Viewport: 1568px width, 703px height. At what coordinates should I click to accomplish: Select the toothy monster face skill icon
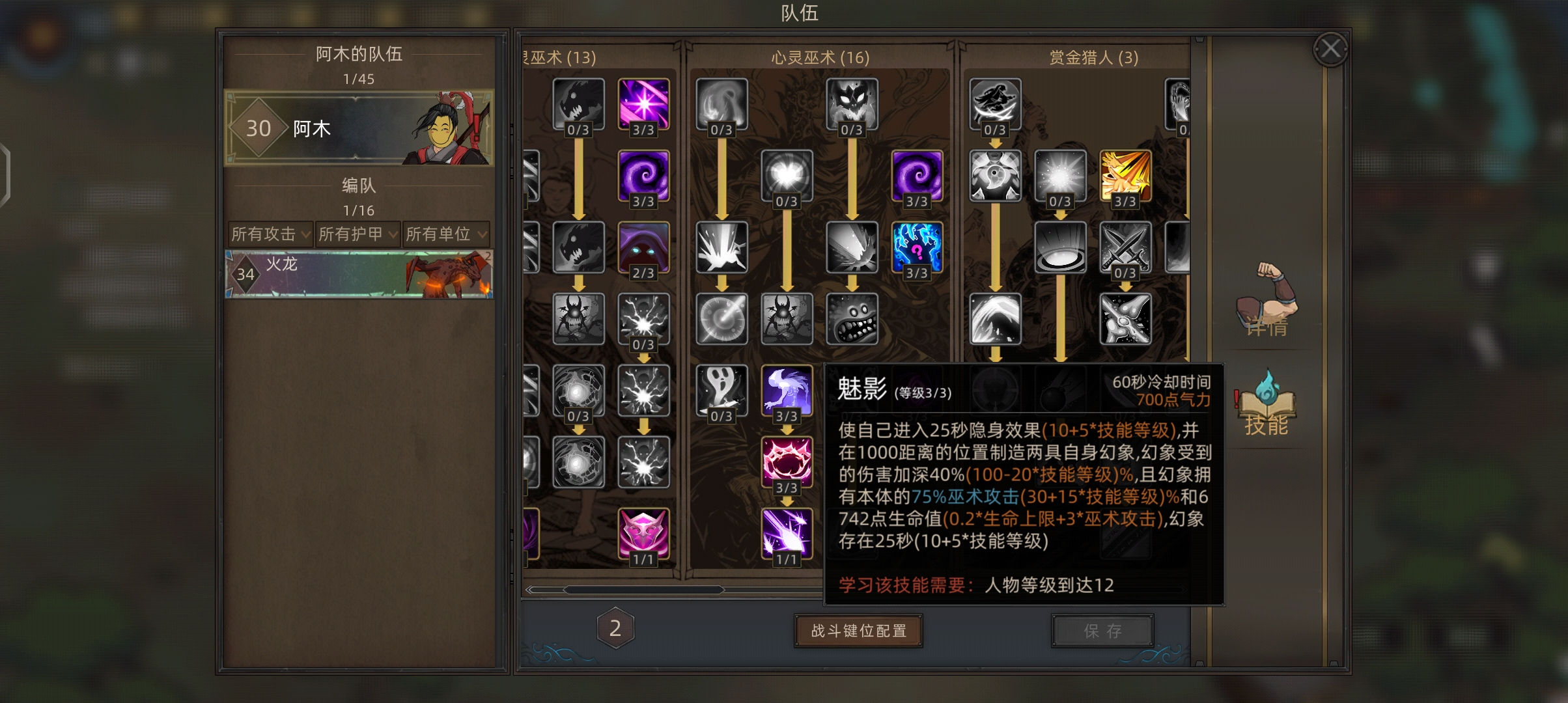852,319
